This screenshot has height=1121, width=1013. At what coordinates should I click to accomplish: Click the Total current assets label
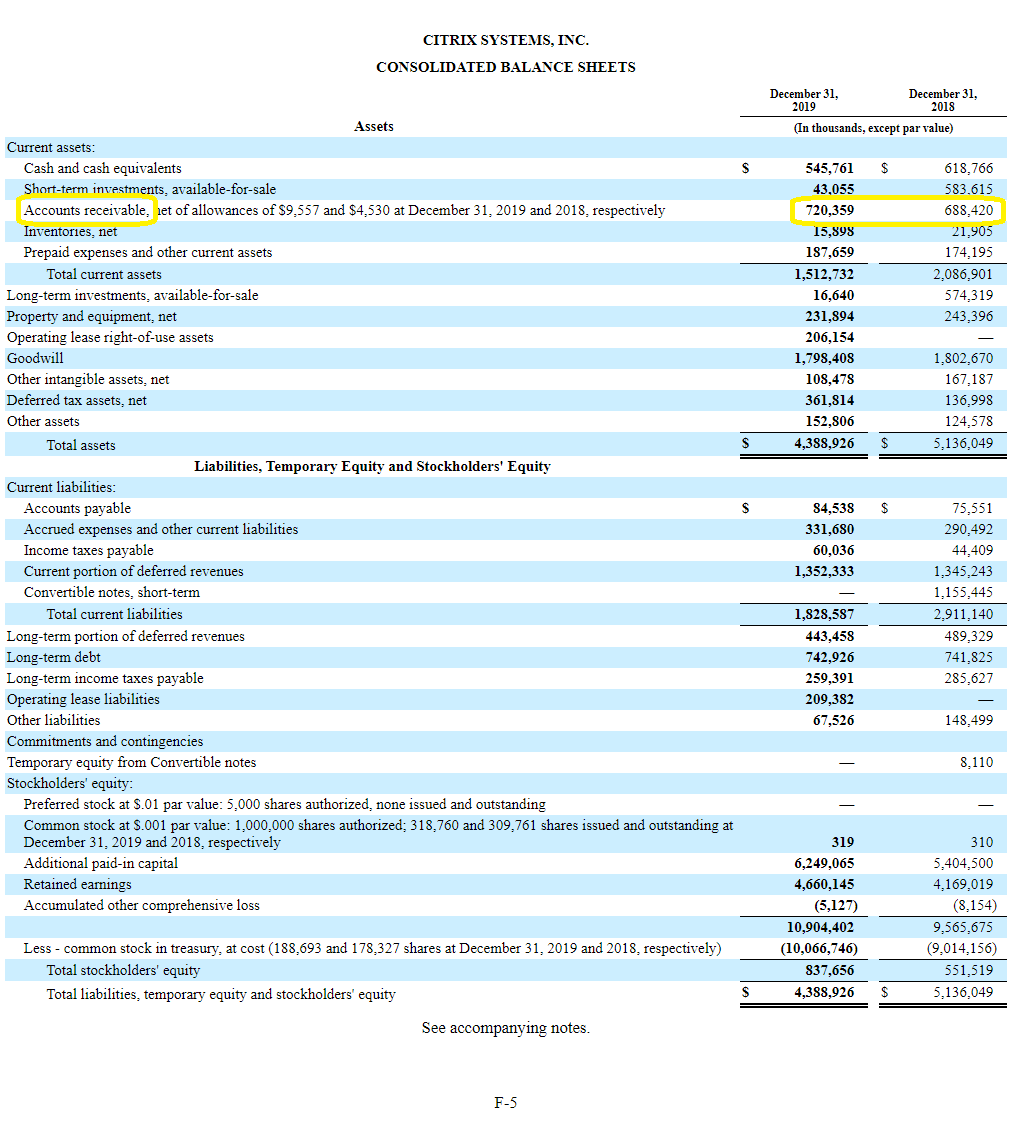(x=104, y=274)
